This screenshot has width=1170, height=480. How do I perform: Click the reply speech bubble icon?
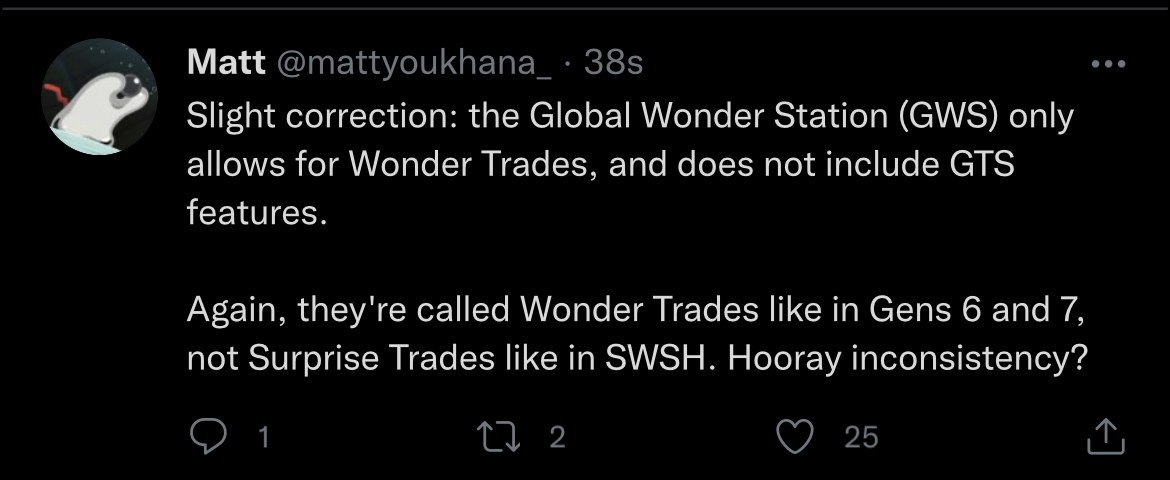point(207,436)
